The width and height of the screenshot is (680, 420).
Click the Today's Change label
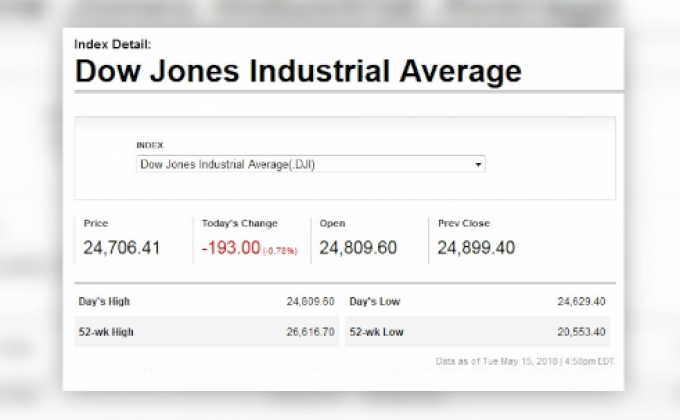[x=239, y=223]
